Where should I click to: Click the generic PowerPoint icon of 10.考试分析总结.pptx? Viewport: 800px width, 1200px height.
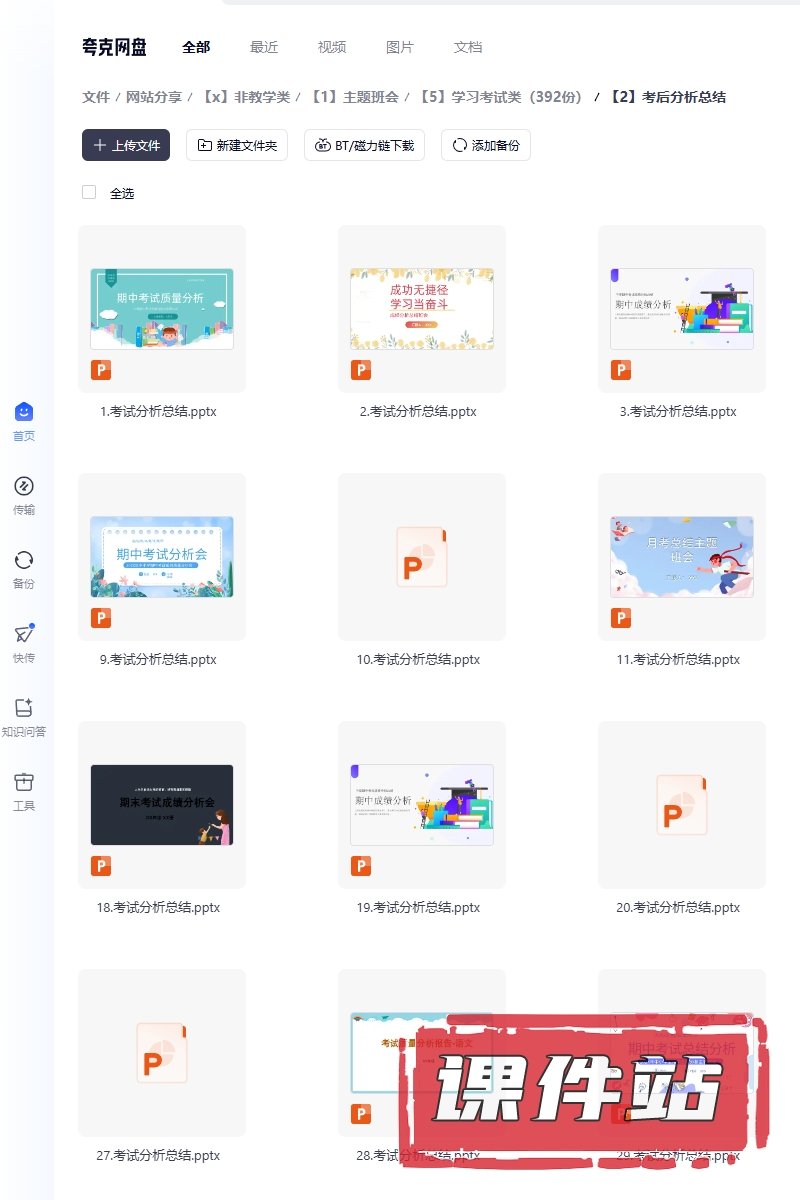click(x=421, y=557)
